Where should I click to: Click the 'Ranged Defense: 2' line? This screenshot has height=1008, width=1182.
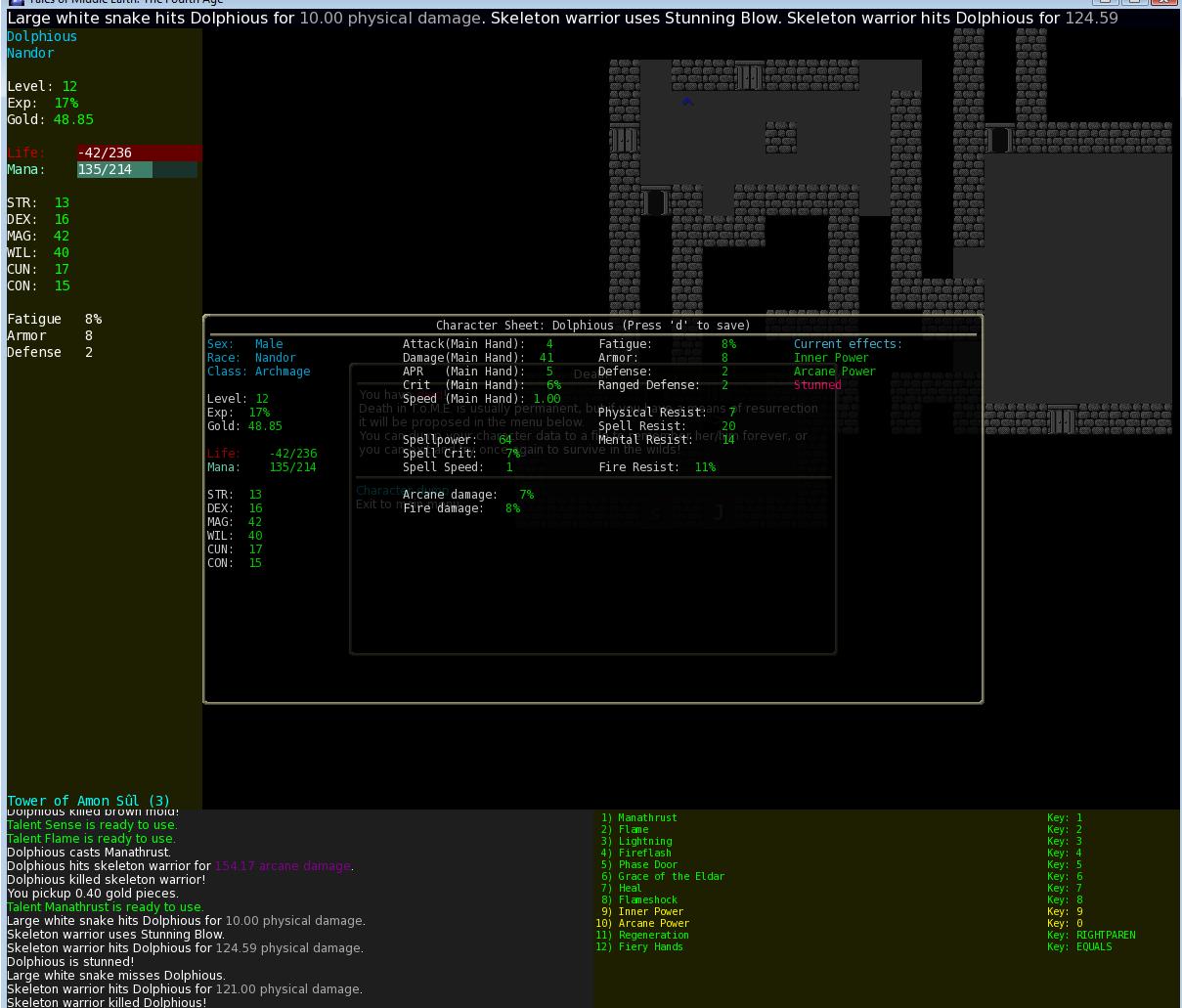pyautogui.click(x=664, y=385)
